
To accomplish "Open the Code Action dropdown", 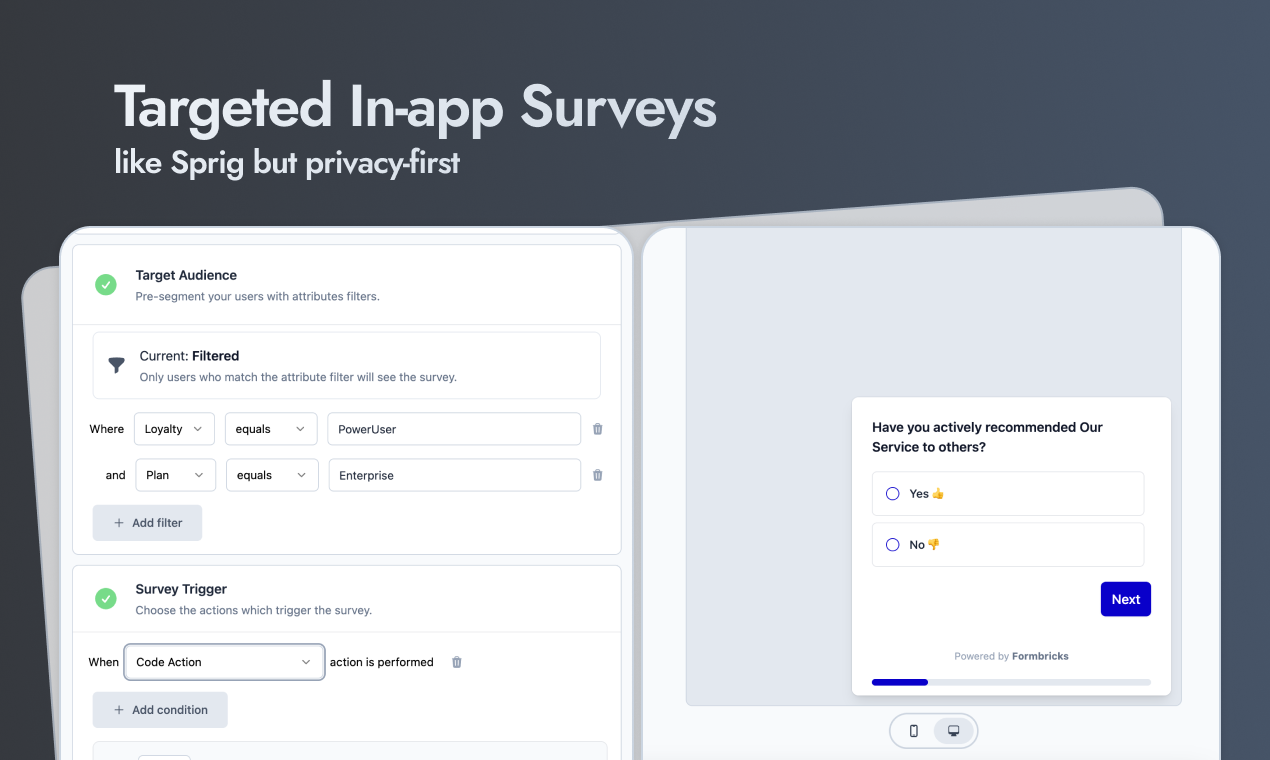I will (224, 662).
